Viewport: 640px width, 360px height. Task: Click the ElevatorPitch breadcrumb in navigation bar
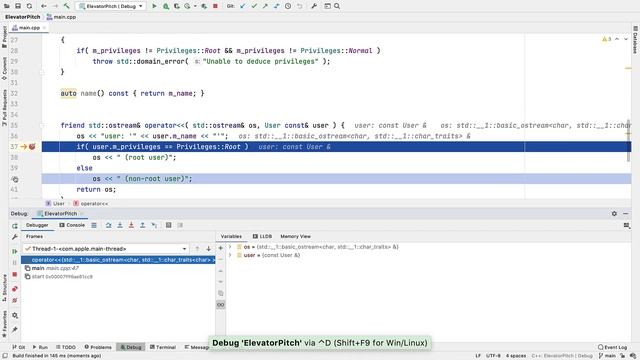click(x=22, y=17)
